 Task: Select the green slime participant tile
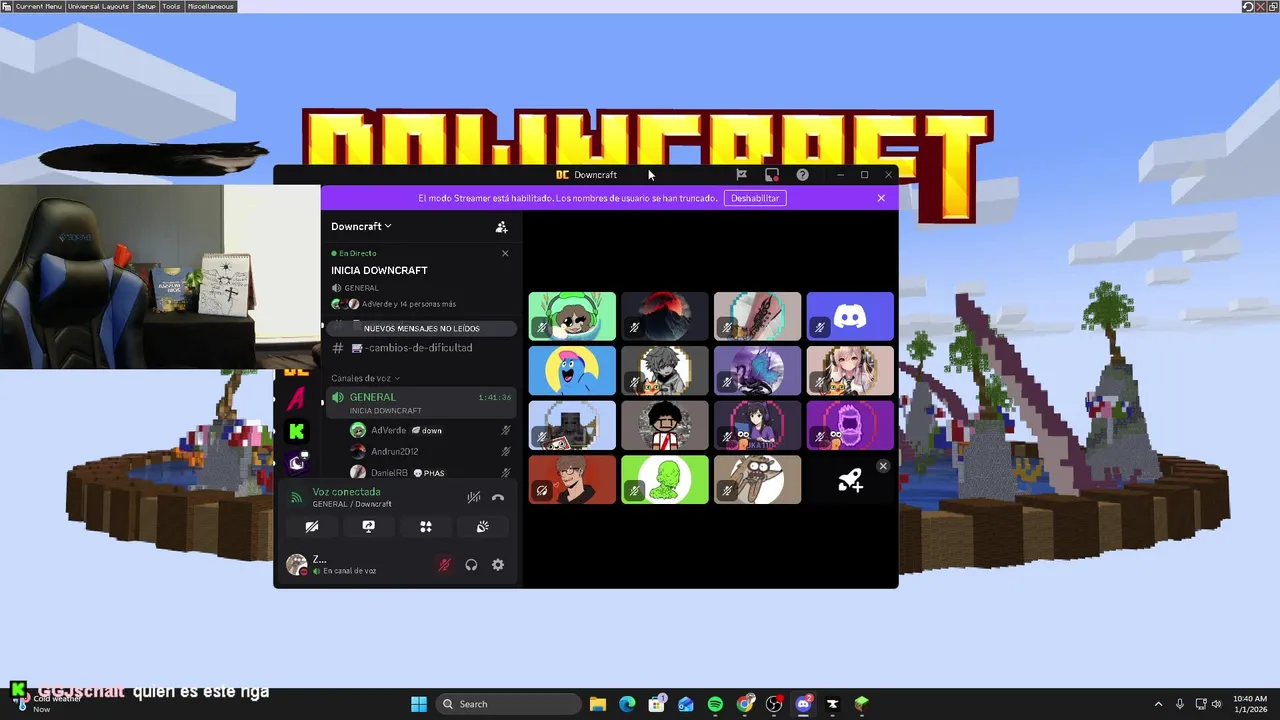[x=665, y=480]
